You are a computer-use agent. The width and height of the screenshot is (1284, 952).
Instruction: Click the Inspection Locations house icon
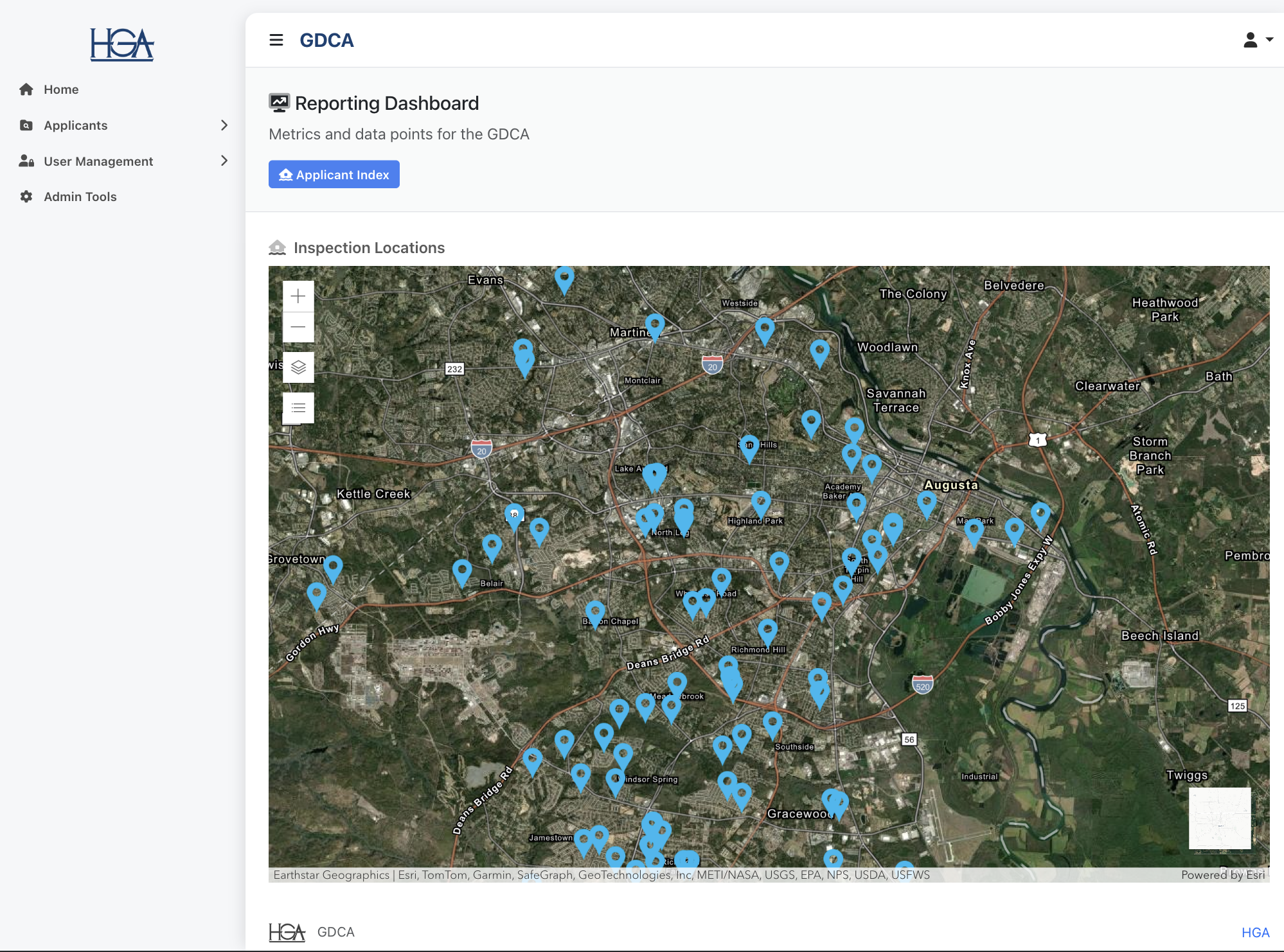tap(277, 248)
